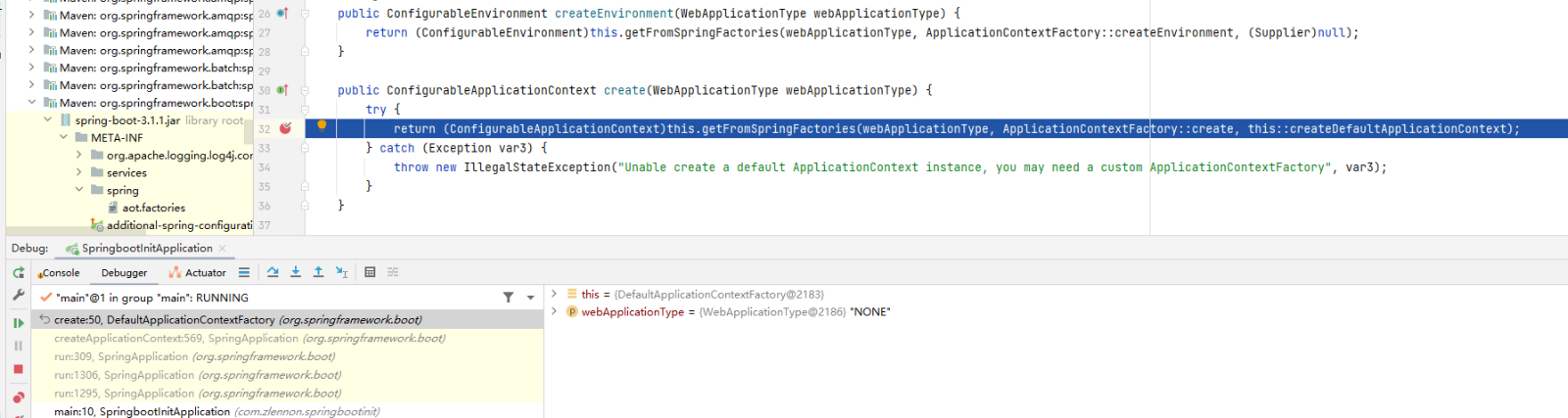The height and width of the screenshot is (418, 1568).
Task: Open debugger settings wrench icon
Action: point(18,295)
